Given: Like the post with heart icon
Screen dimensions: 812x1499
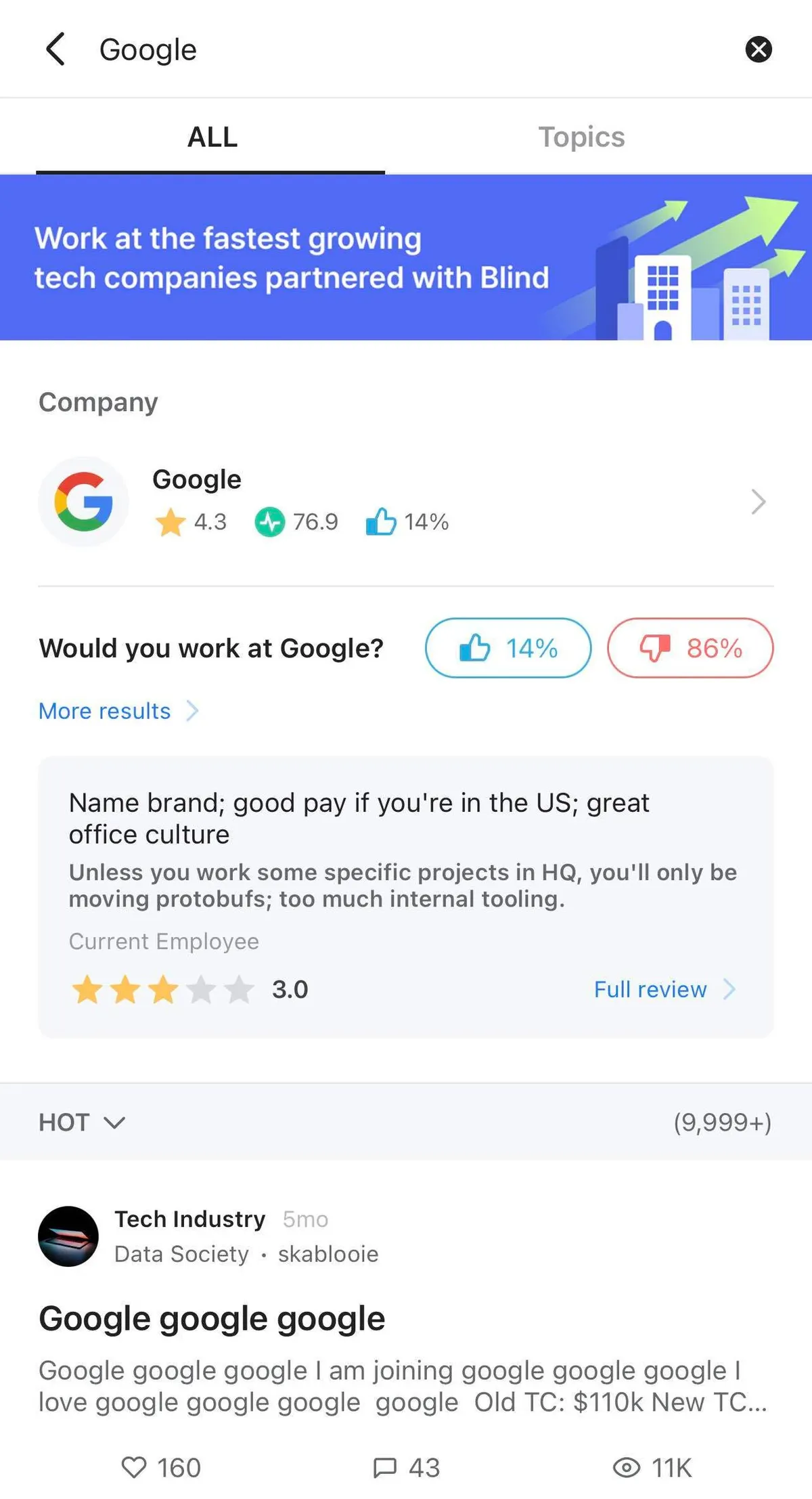Looking at the screenshot, I should [x=134, y=1467].
